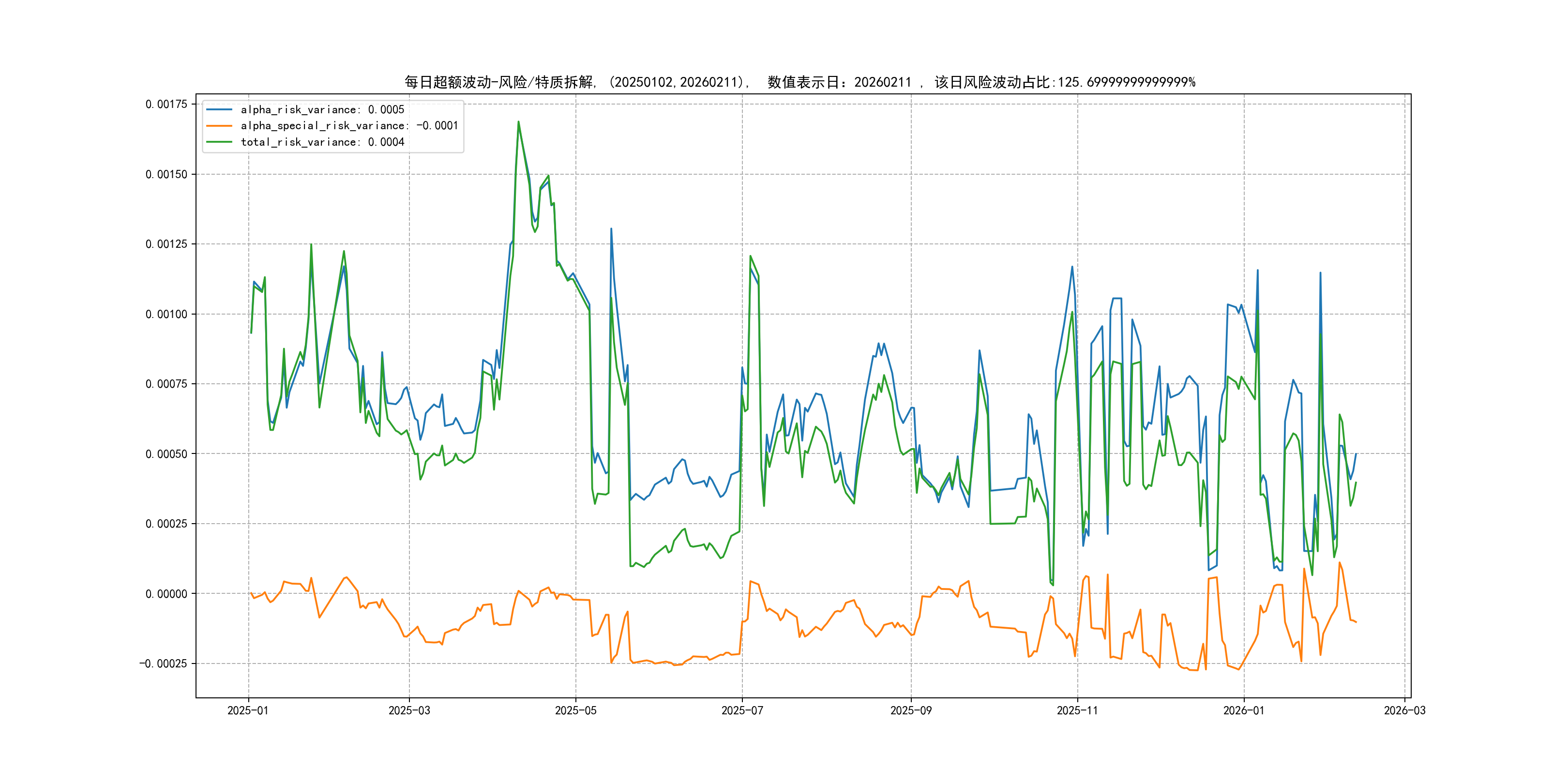Click the 2025-03 x-axis tick label
1568x784 pixels.
(409, 710)
